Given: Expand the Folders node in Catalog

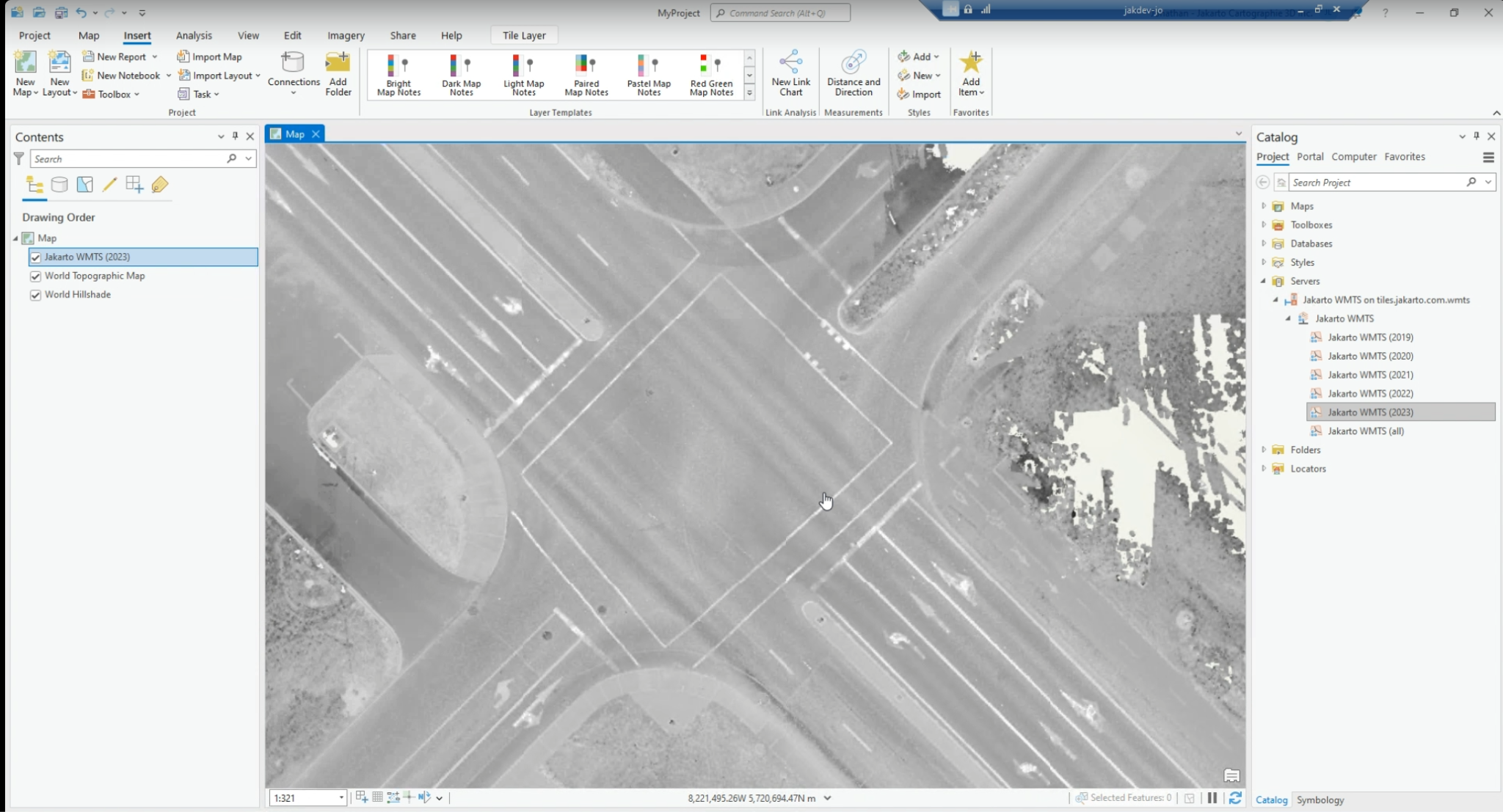Looking at the screenshot, I should 1263,450.
